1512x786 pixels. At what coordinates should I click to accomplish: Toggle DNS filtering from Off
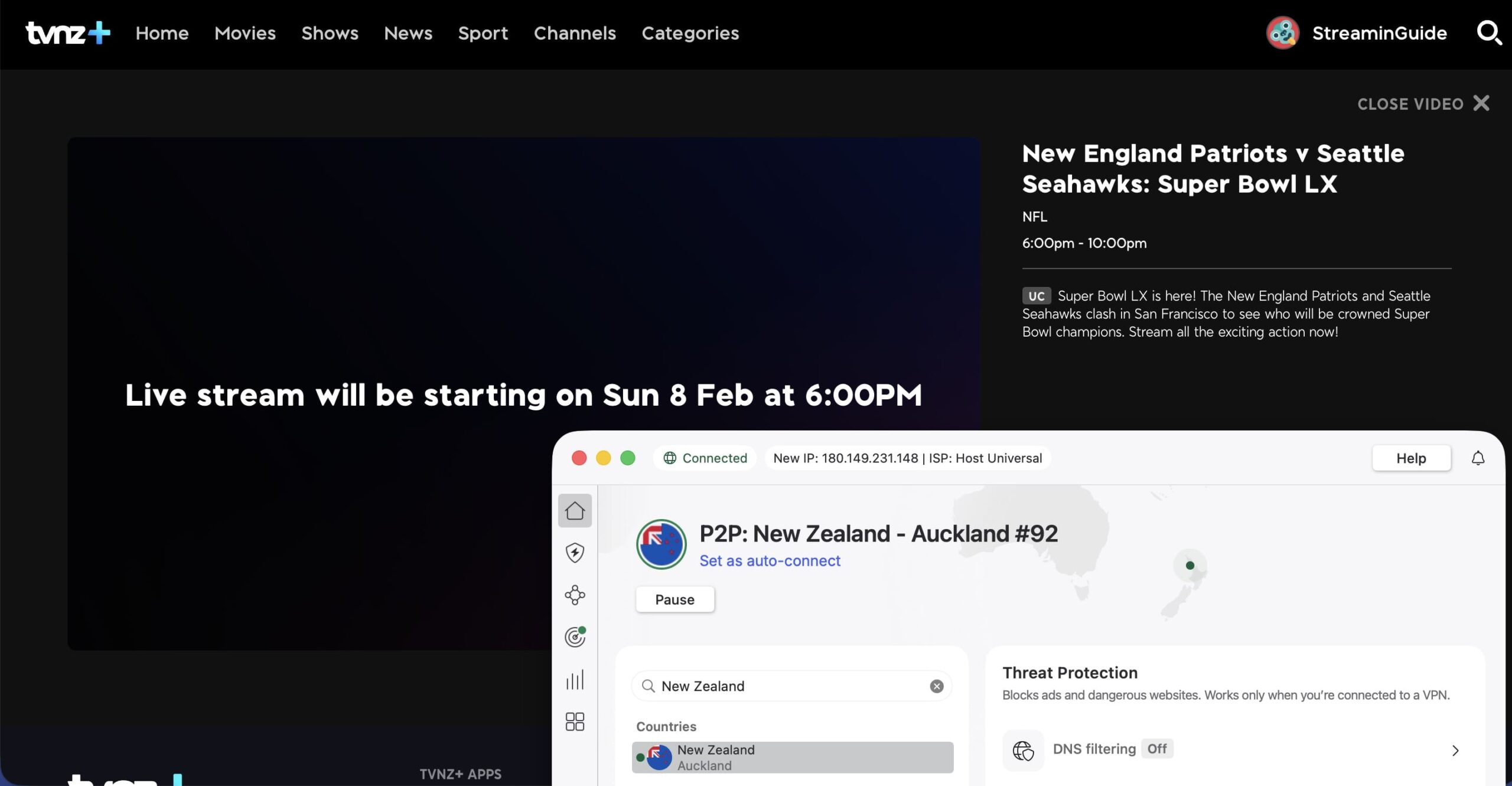1157,748
